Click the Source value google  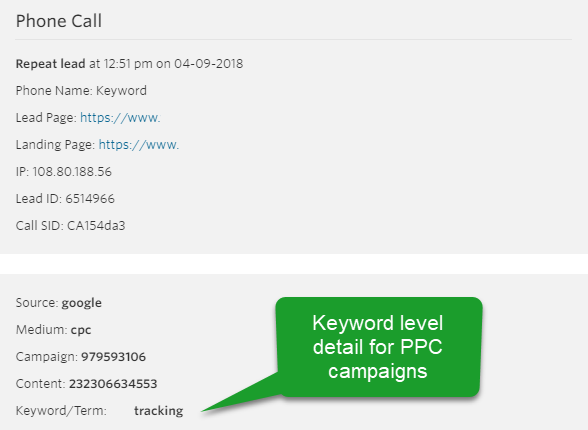click(x=81, y=303)
